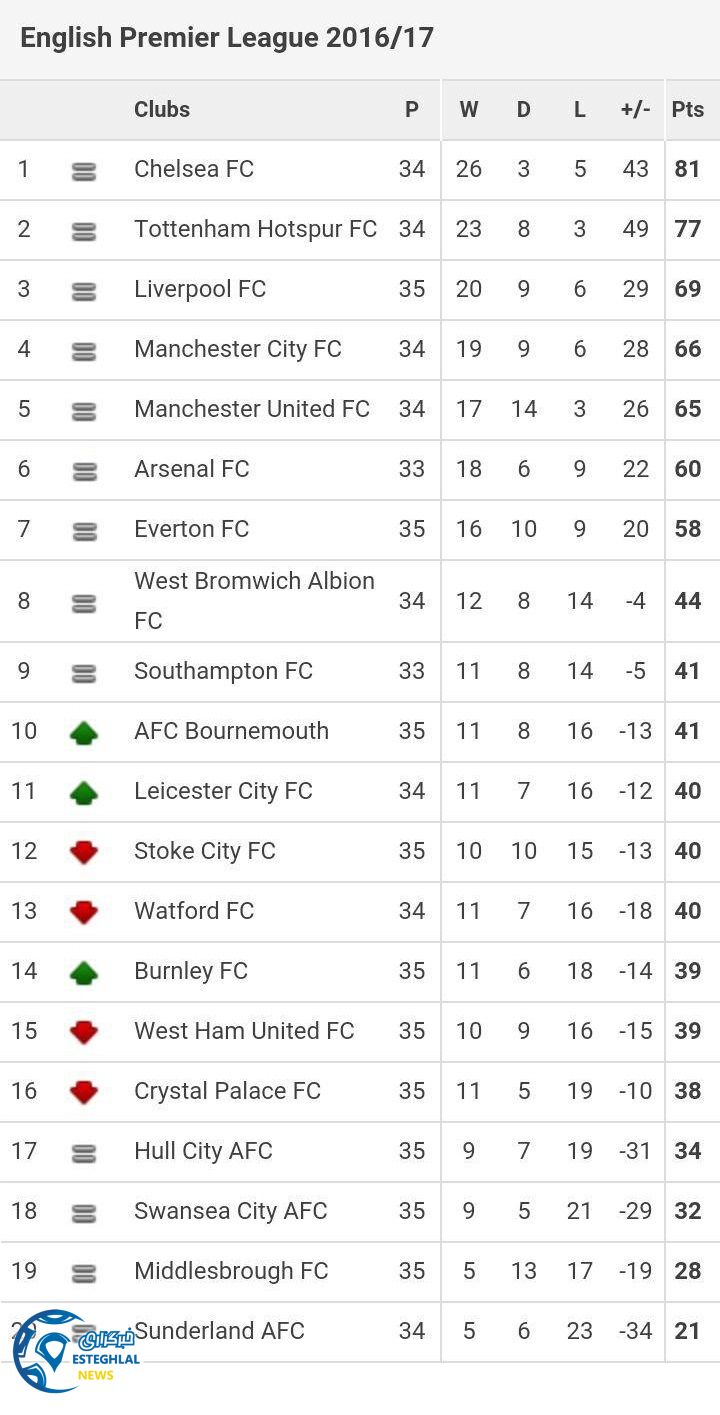Click the English Premier League 2016/17 title
This screenshot has width=720, height=1415.
[x=227, y=38]
